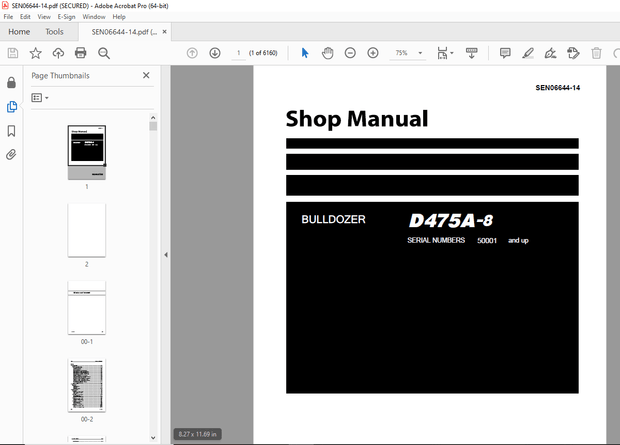The width and height of the screenshot is (620, 445).
Task: Open thumbnail options dropdown menu
Action: coord(40,98)
